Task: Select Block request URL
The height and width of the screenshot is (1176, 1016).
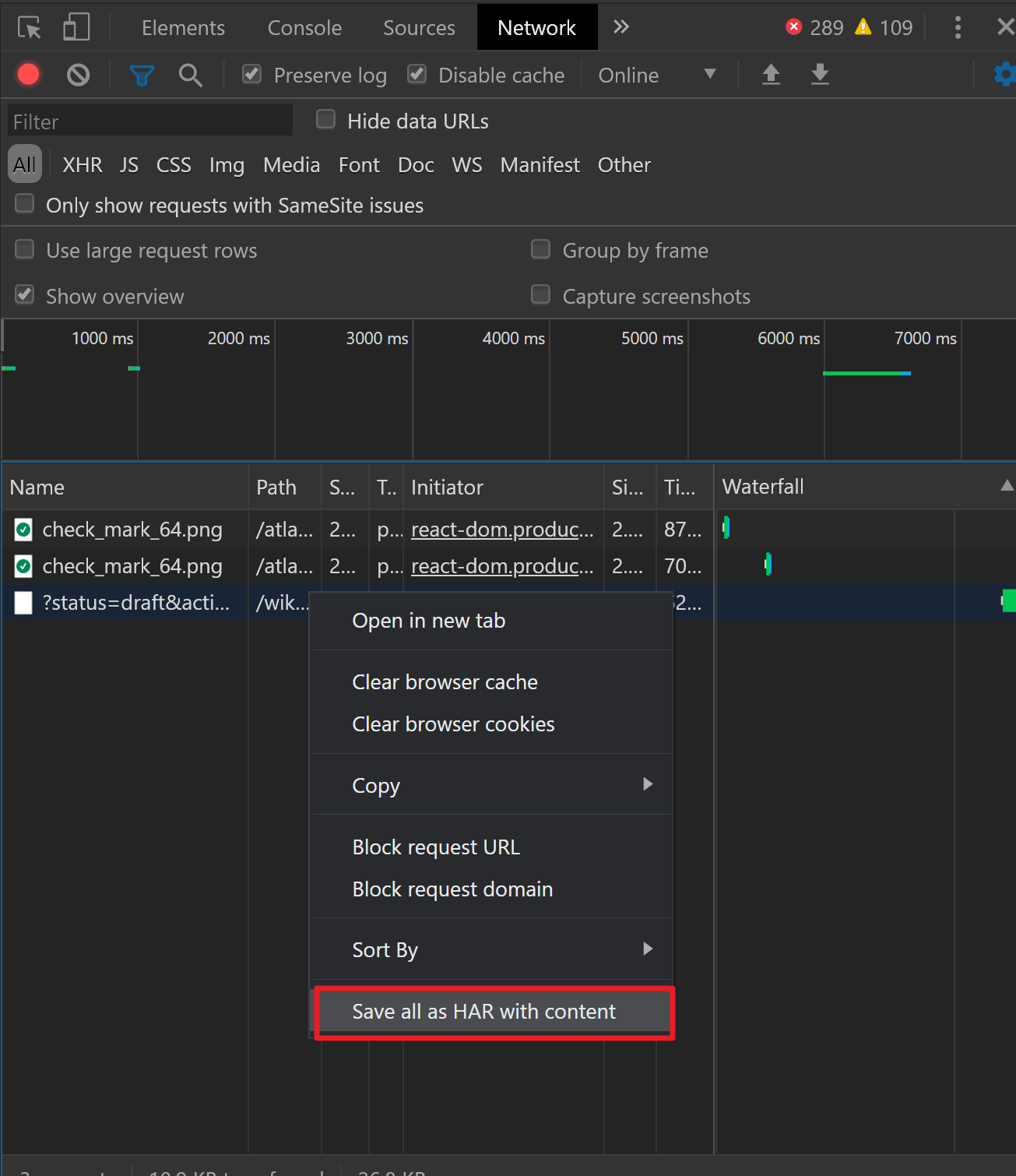Action: 492,847
